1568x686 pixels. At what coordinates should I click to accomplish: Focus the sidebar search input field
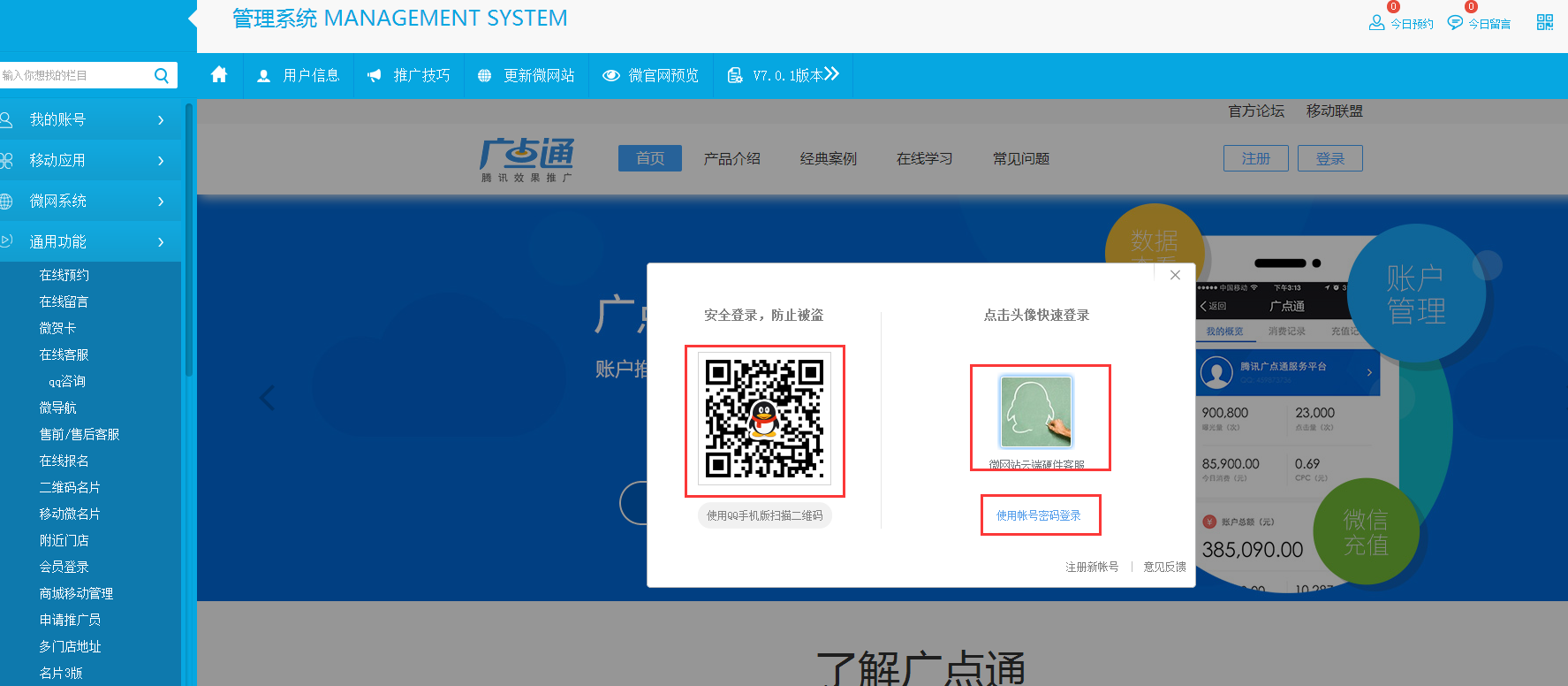coord(75,75)
